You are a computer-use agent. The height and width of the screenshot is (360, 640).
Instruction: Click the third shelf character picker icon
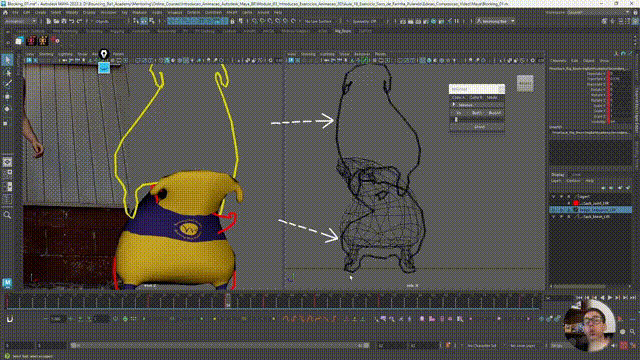tap(43, 41)
